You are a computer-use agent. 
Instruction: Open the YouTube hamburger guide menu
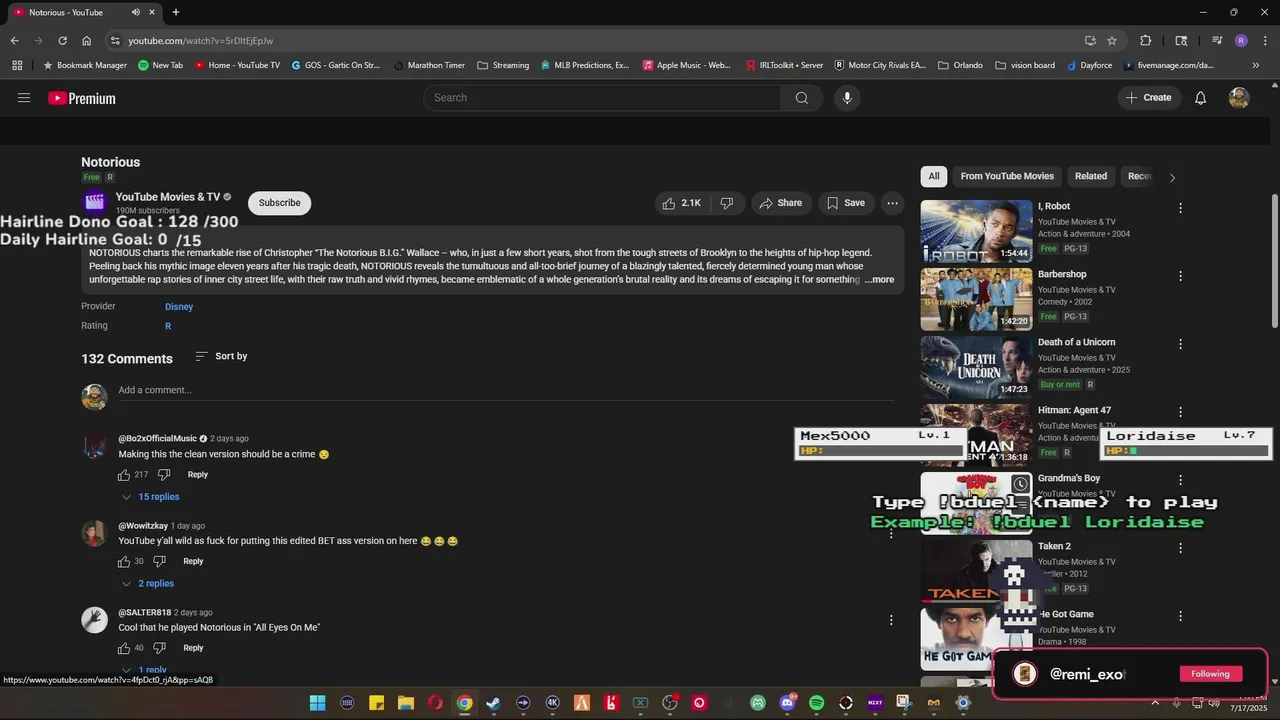24,98
